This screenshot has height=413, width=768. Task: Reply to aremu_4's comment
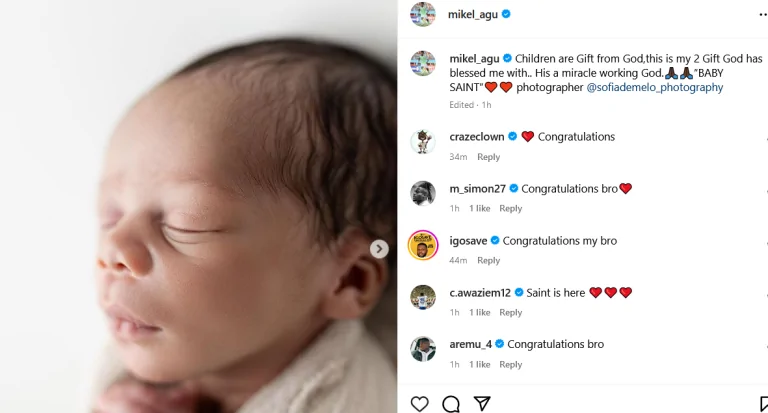pos(510,365)
